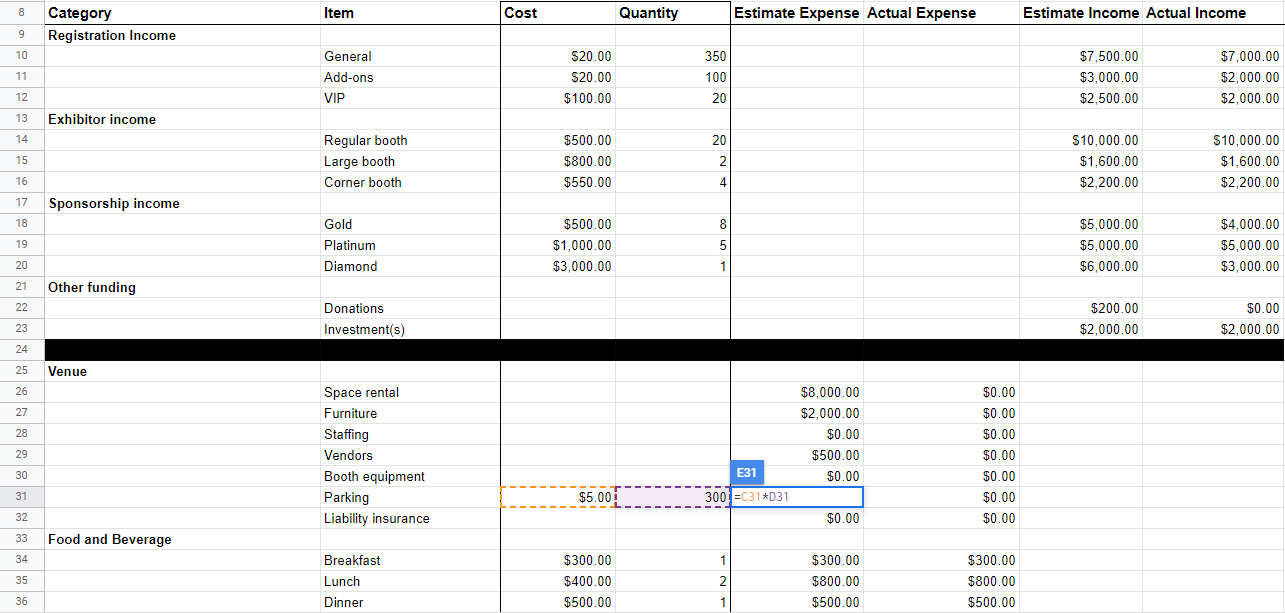Click the Estimate Expense header cell
1285x613 pixels.
[796, 13]
